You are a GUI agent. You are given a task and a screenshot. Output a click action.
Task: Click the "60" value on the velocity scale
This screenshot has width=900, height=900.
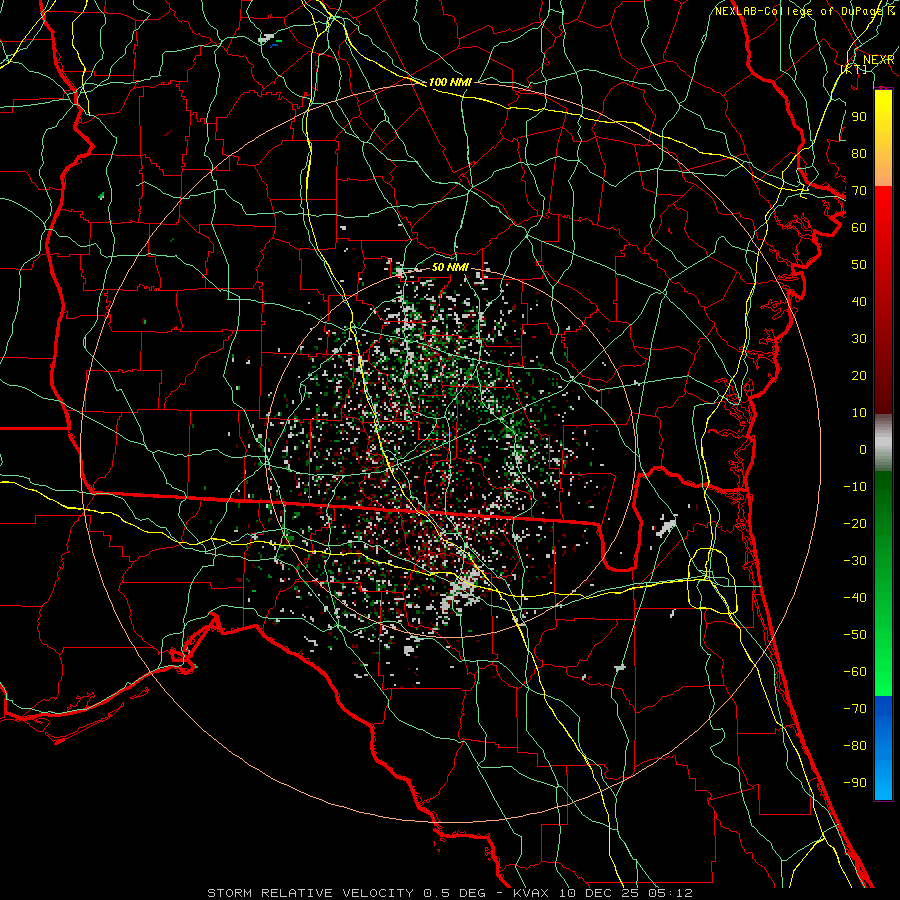[859, 227]
